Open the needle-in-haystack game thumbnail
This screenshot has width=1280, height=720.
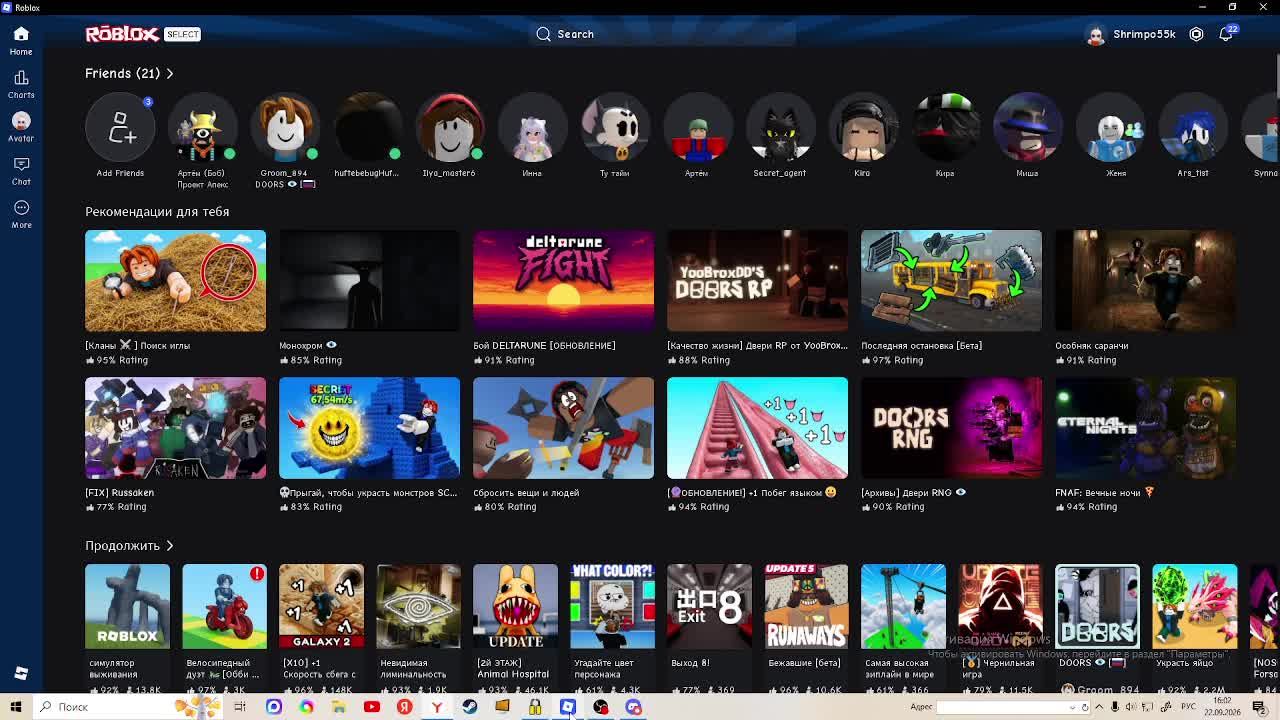point(175,280)
